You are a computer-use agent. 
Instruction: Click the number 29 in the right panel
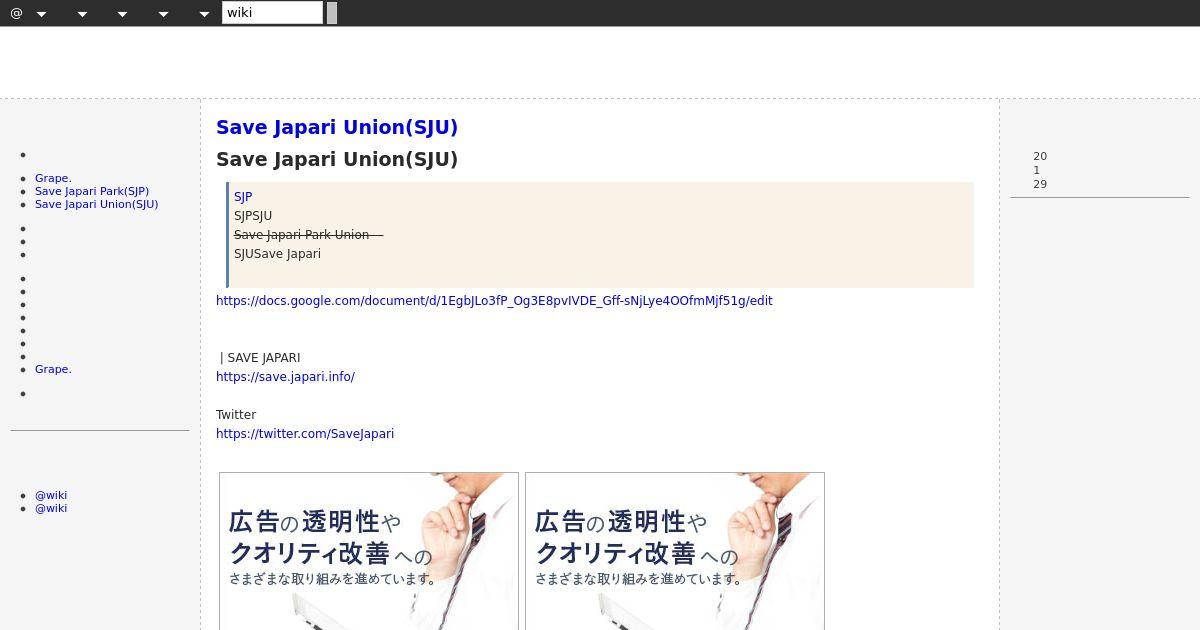(1040, 184)
